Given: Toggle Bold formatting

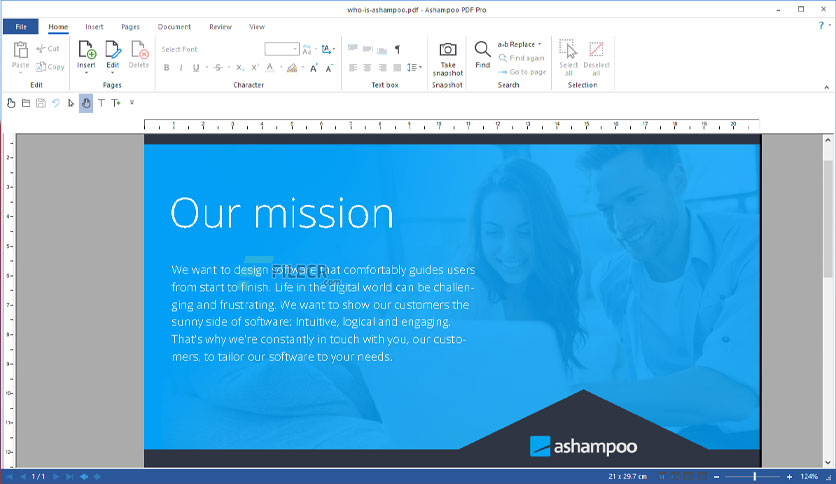Looking at the screenshot, I should tap(166, 68).
